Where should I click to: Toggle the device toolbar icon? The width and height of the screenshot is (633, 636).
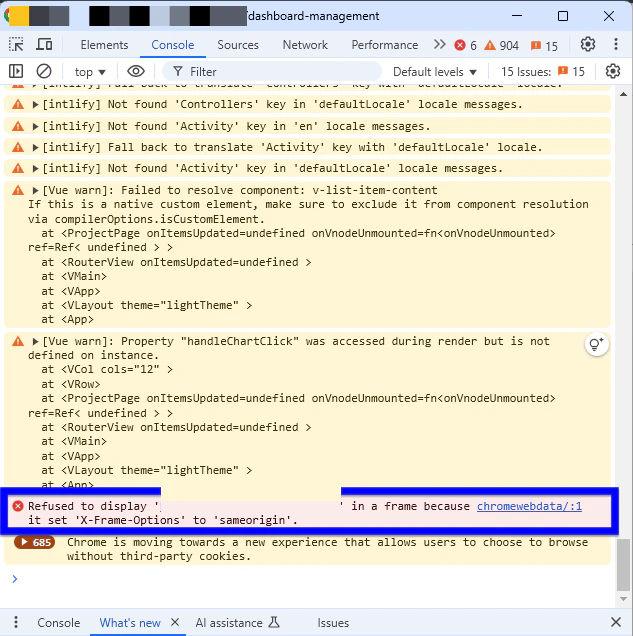44,44
